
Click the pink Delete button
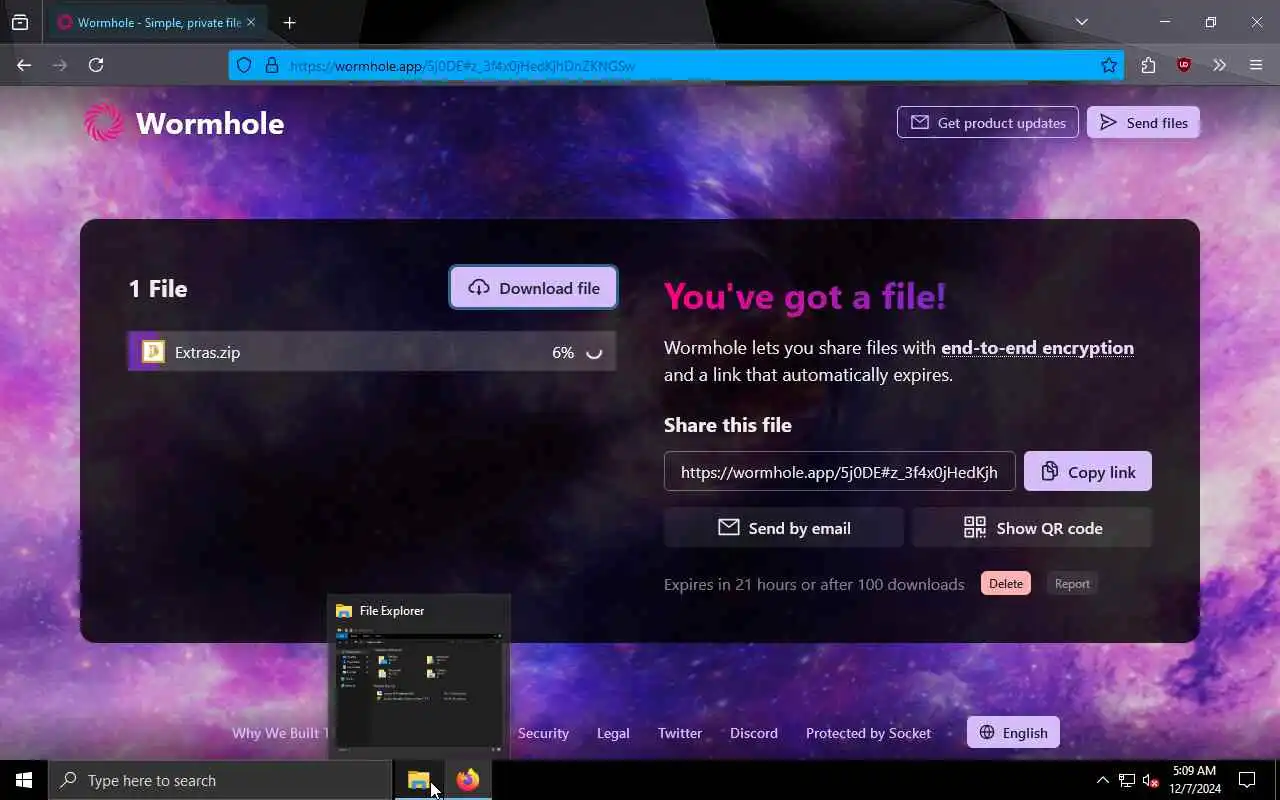click(x=1006, y=584)
